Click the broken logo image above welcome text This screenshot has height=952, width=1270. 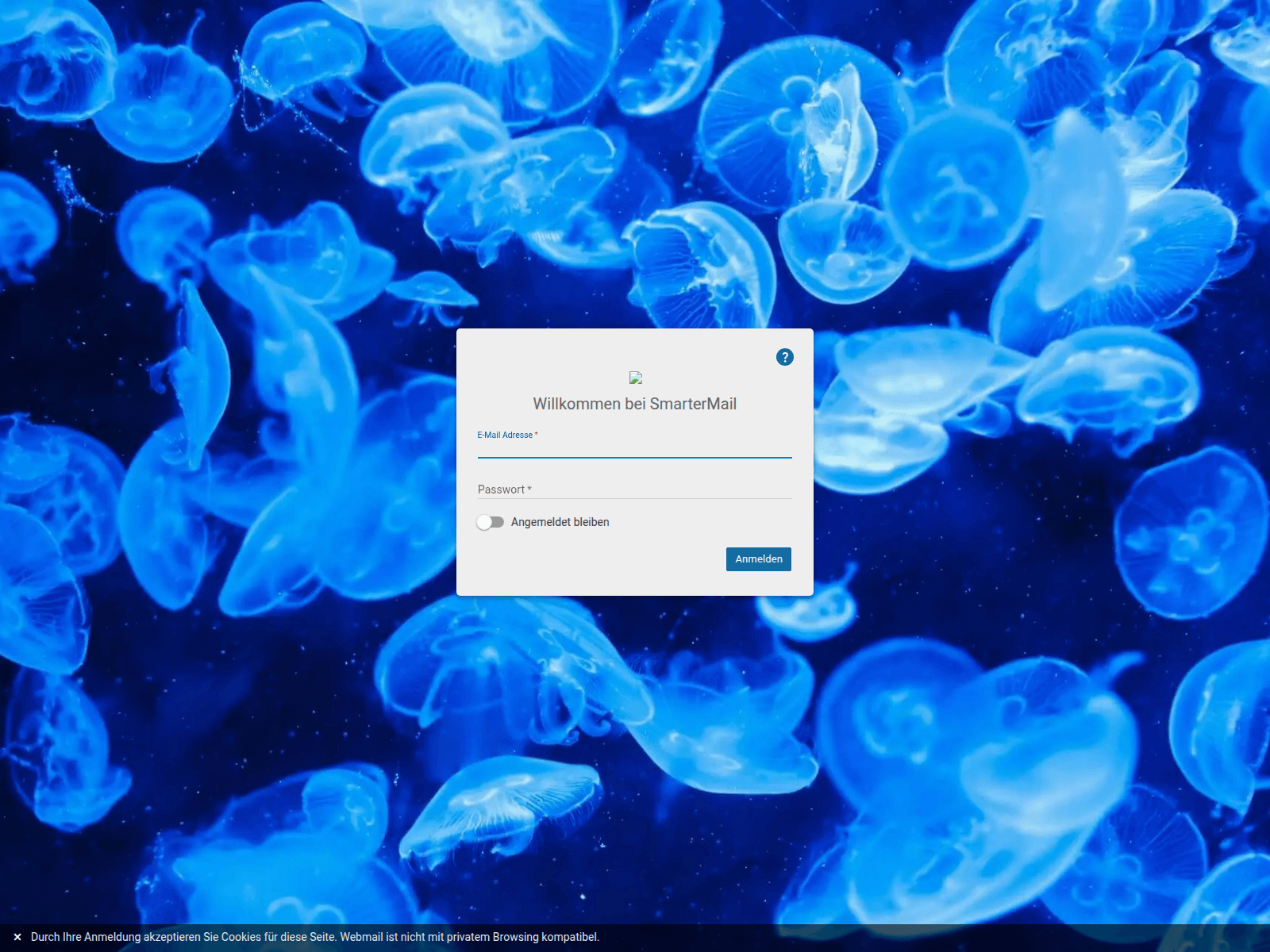pos(635,378)
